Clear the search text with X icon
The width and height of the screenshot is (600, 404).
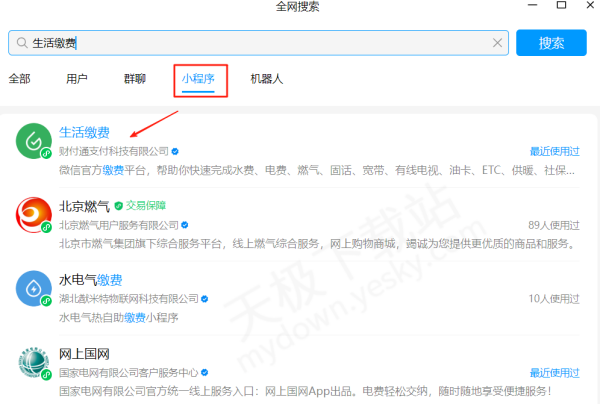(497, 43)
